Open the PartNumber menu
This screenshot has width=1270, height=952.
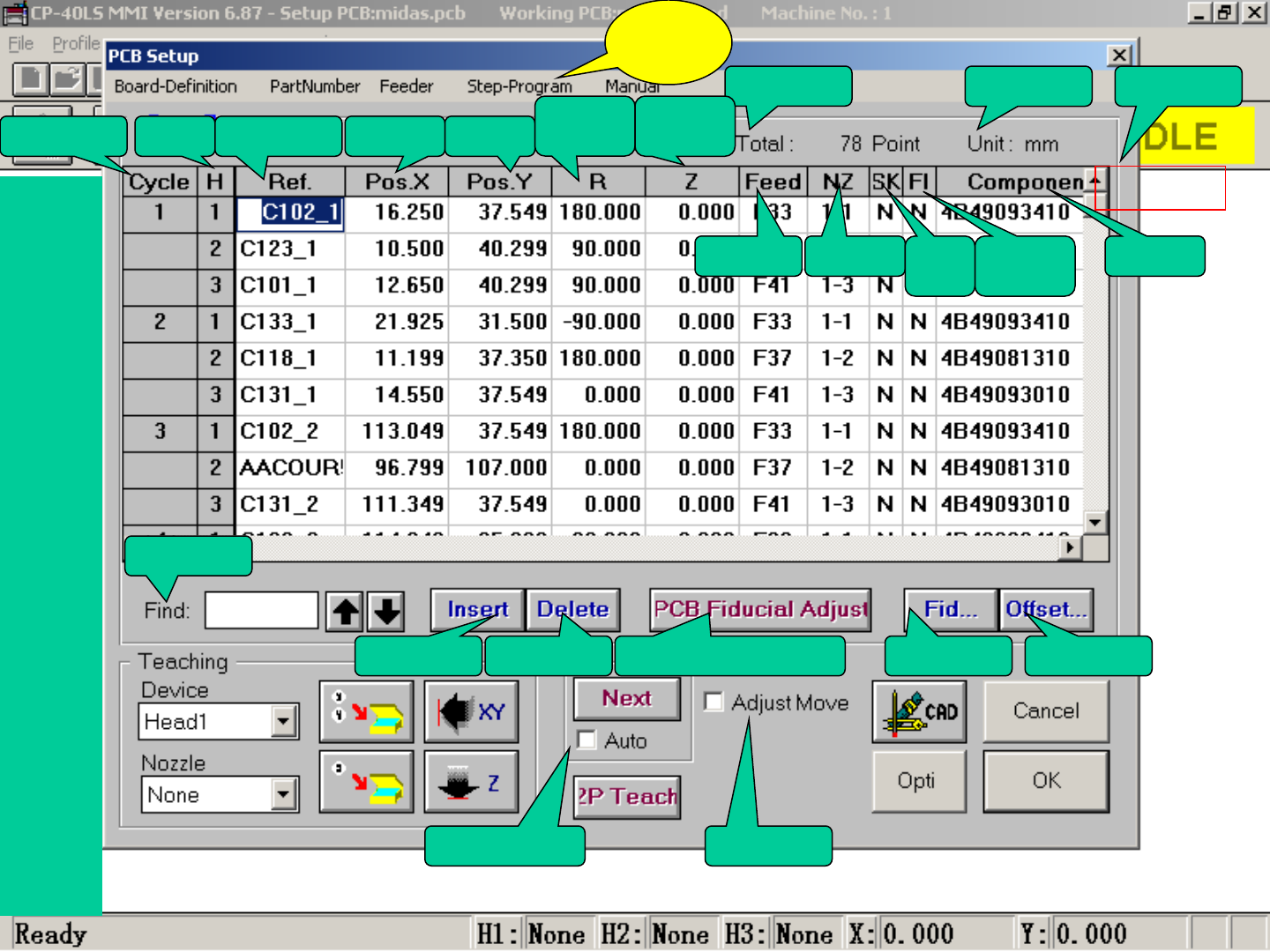315,86
